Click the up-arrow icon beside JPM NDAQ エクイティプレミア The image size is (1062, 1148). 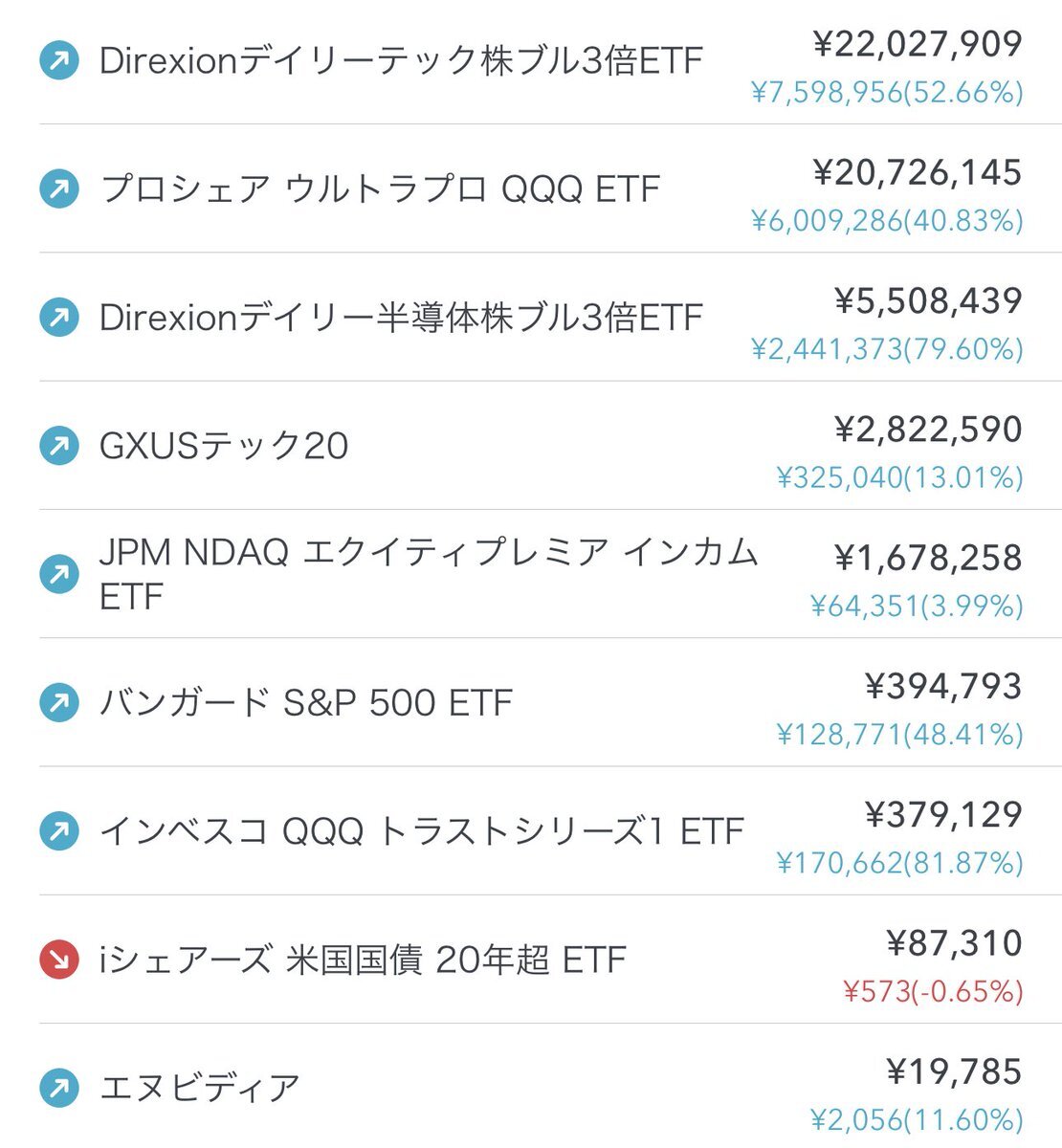(59, 574)
